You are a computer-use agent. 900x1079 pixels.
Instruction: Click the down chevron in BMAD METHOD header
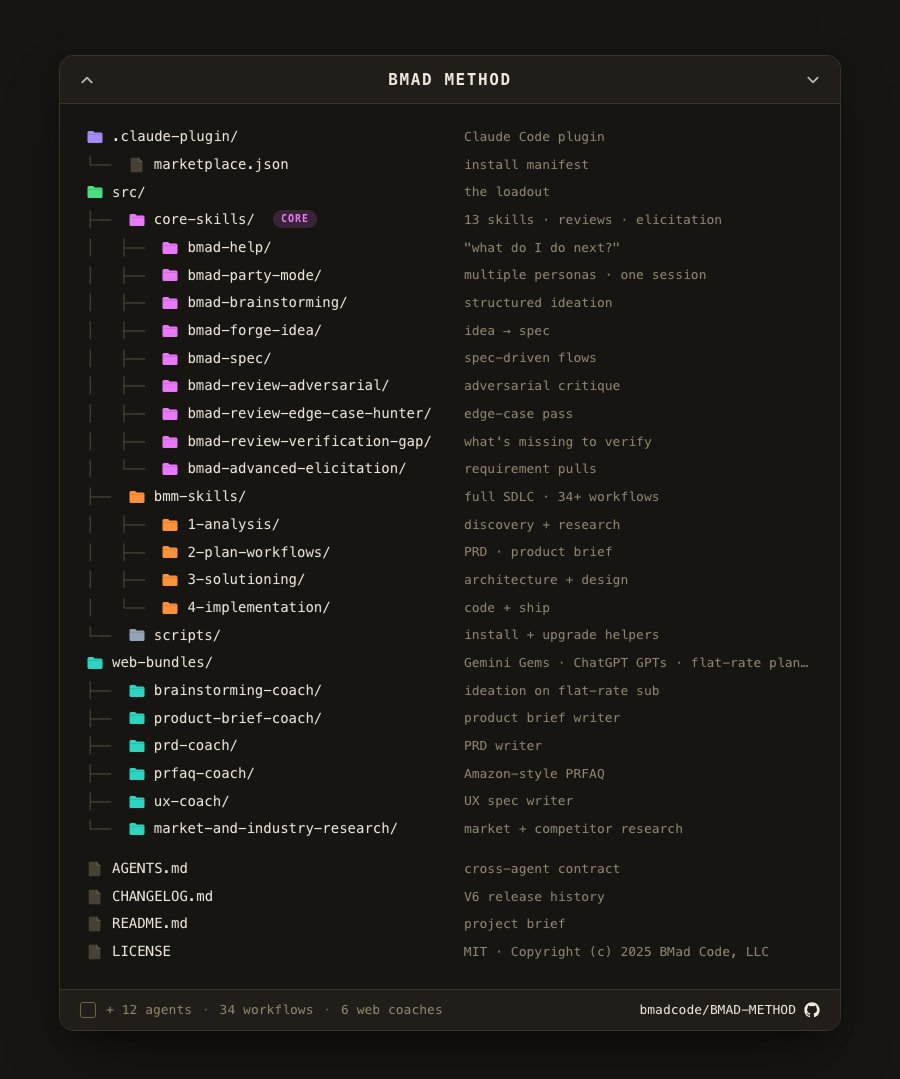coord(813,80)
